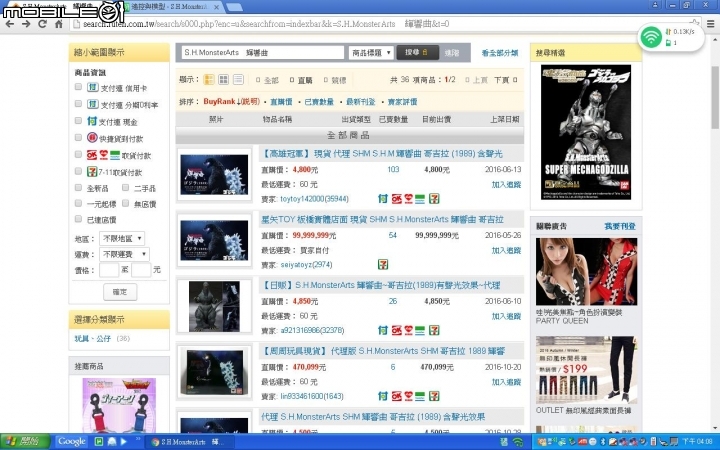Click the 7-11 icon in the toytoy142000 listing

tap(434, 198)
